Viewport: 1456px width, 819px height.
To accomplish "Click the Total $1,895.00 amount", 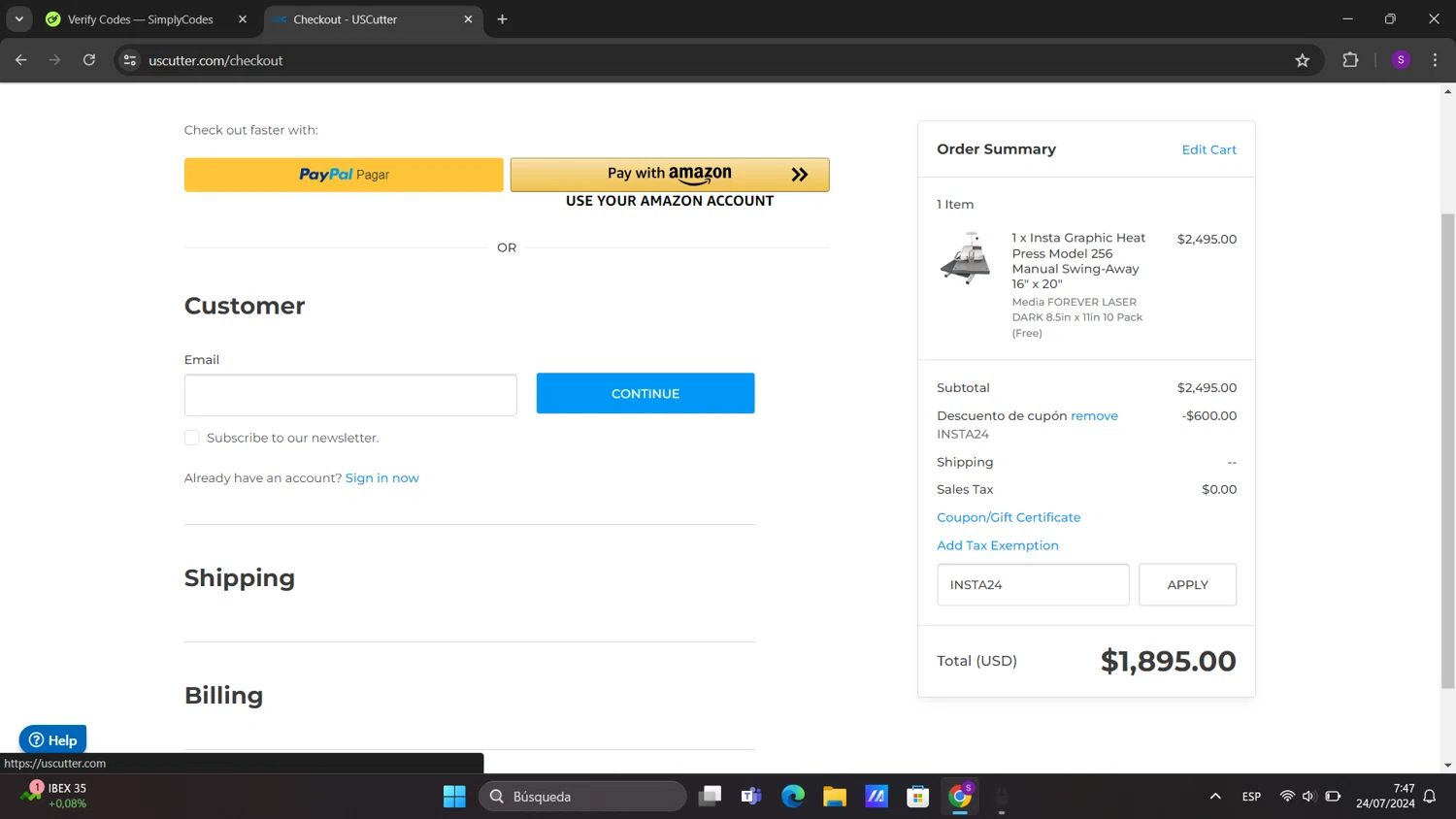I will pos(1169,661).
